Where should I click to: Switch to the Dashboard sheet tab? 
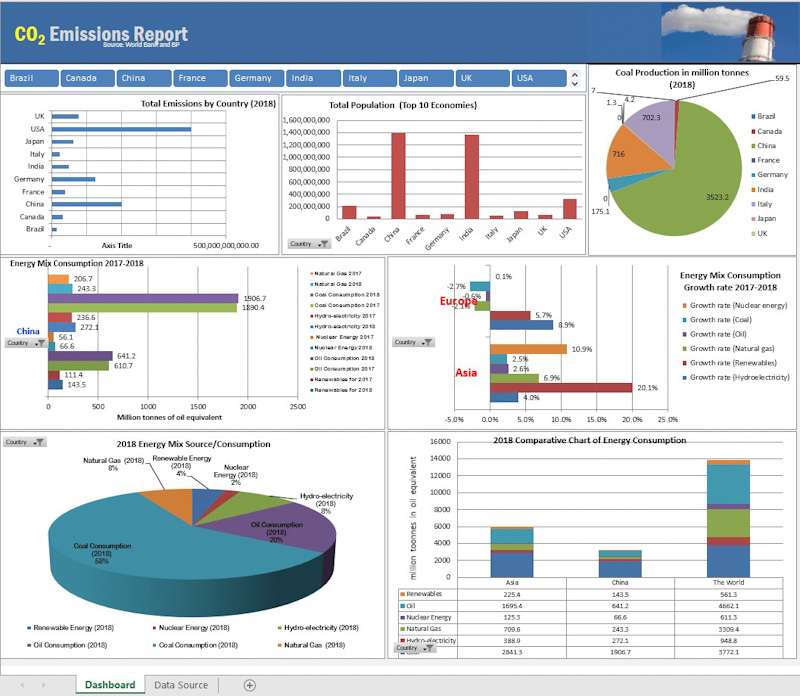tap(110, 685)
